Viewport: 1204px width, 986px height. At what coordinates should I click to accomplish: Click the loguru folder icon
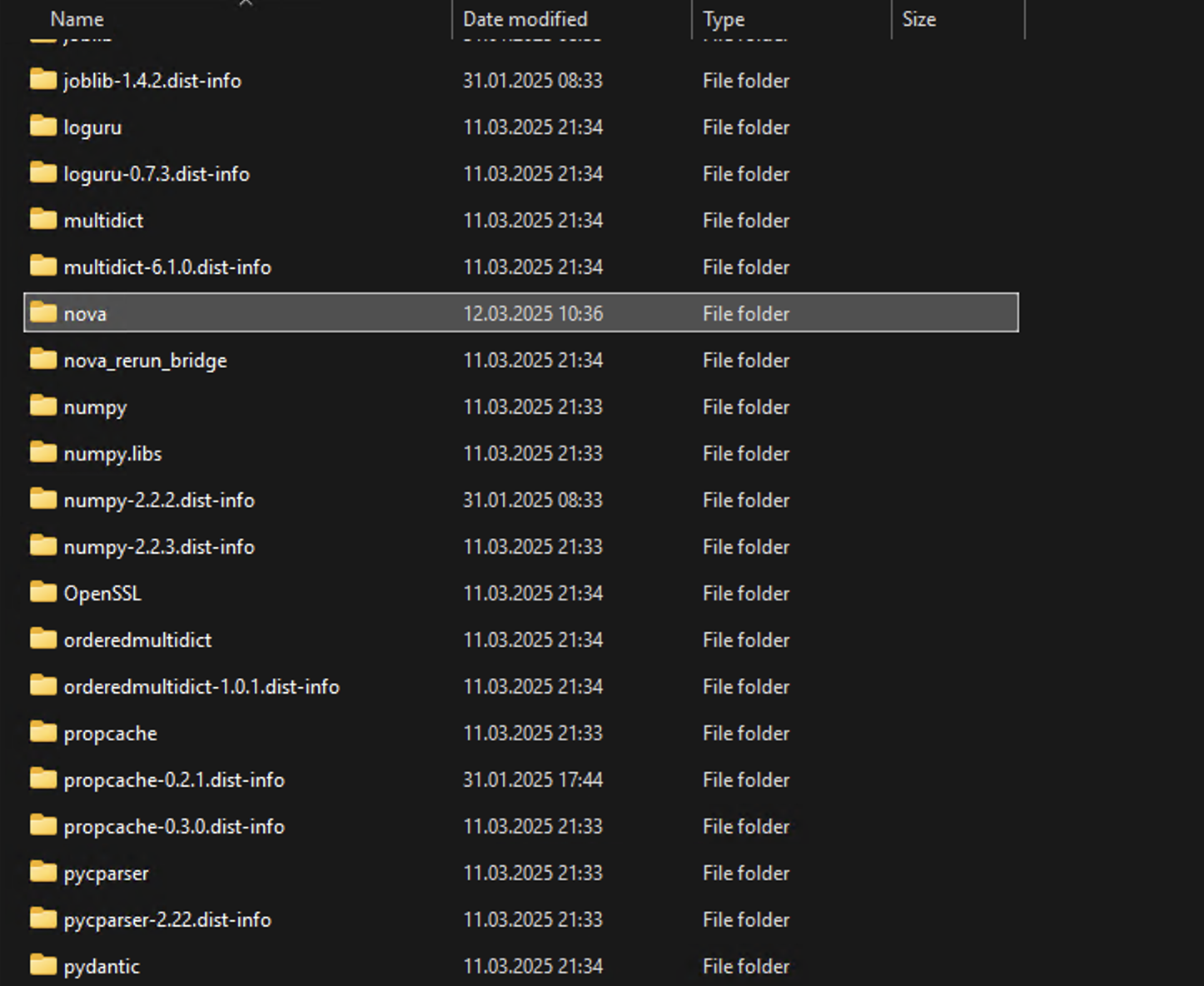pyautogui.click(x=42, y=127)
